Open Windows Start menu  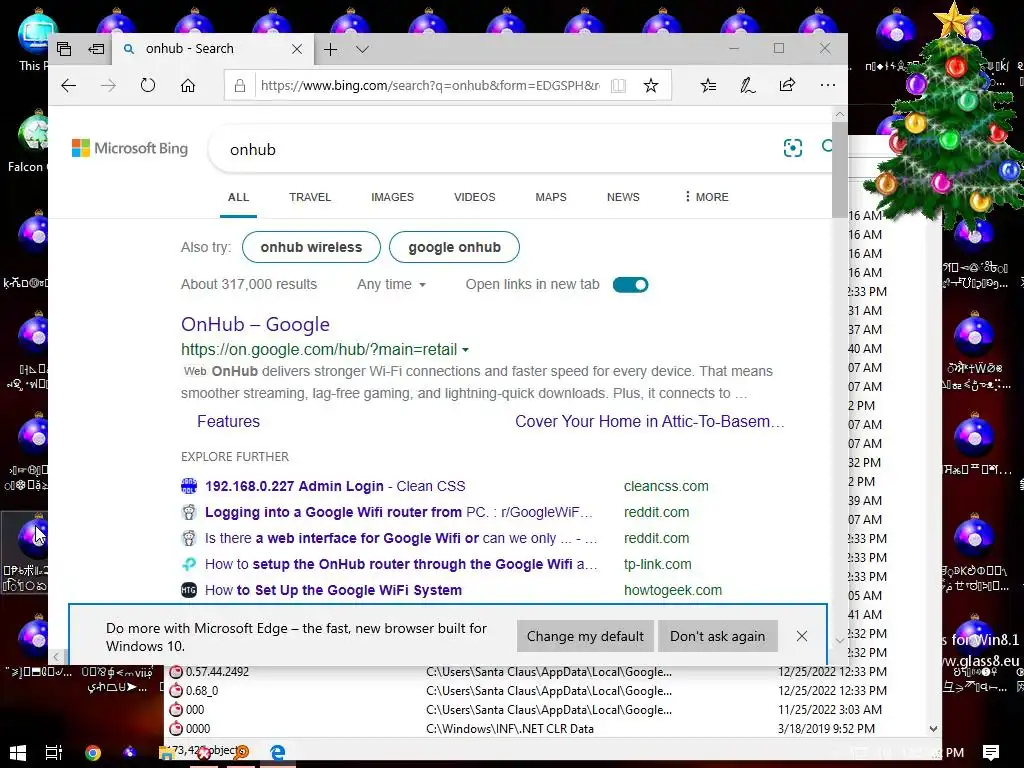coord(18,753)
